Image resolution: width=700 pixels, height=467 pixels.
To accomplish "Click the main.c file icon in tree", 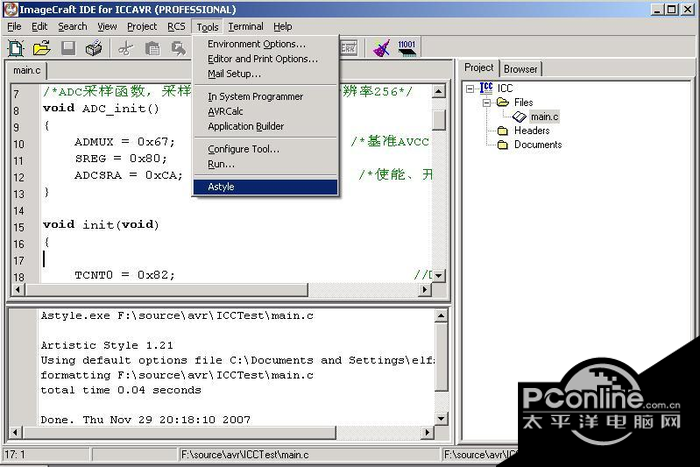I will point(519,117).
